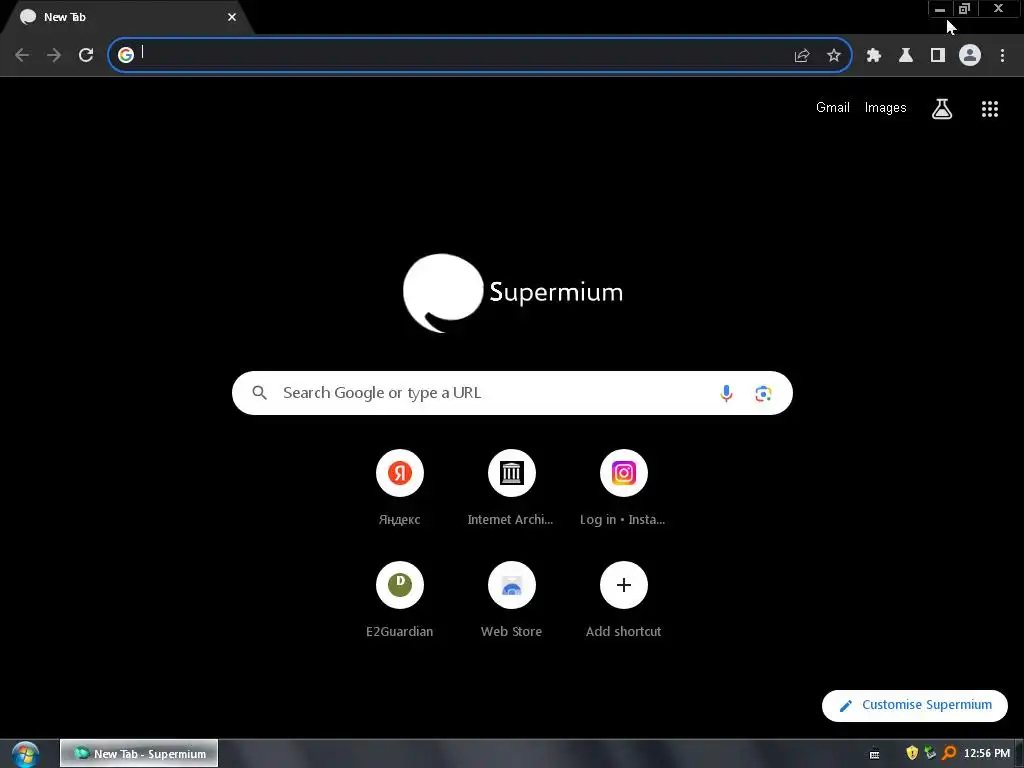Add a new shortcut

[624, 600]
